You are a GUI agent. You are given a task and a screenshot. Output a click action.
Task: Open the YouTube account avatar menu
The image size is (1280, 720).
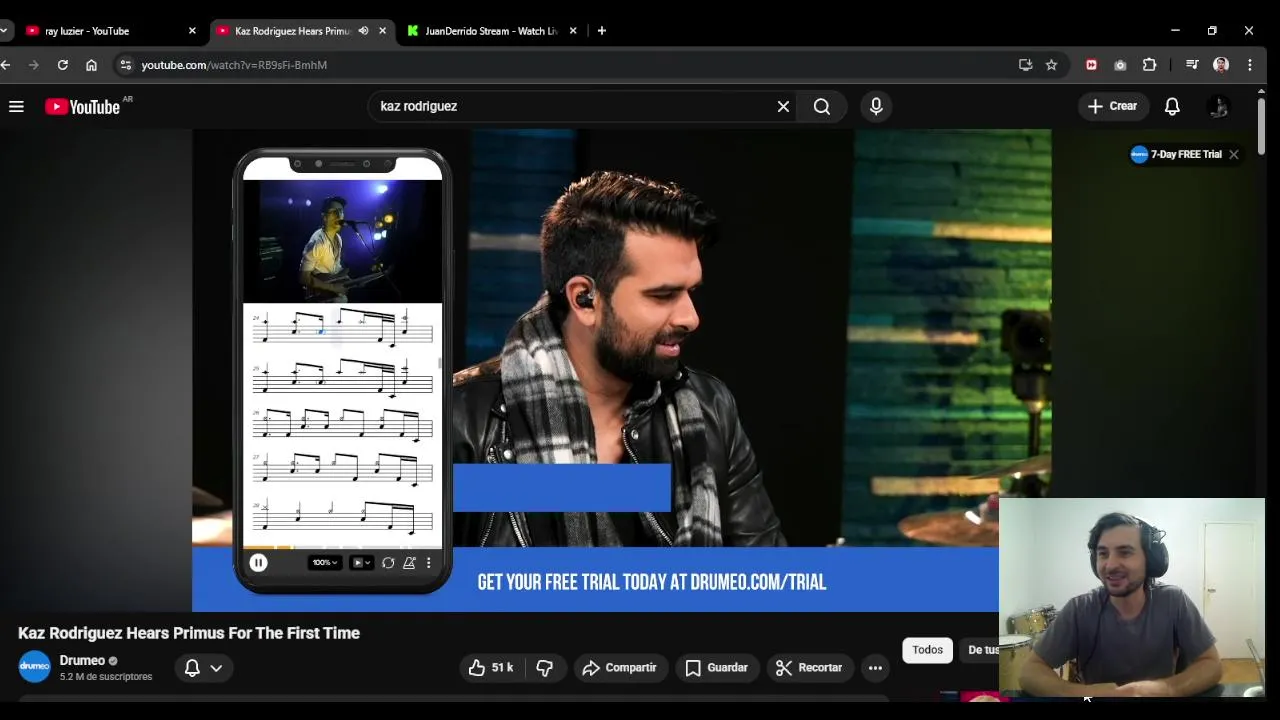1218,106
